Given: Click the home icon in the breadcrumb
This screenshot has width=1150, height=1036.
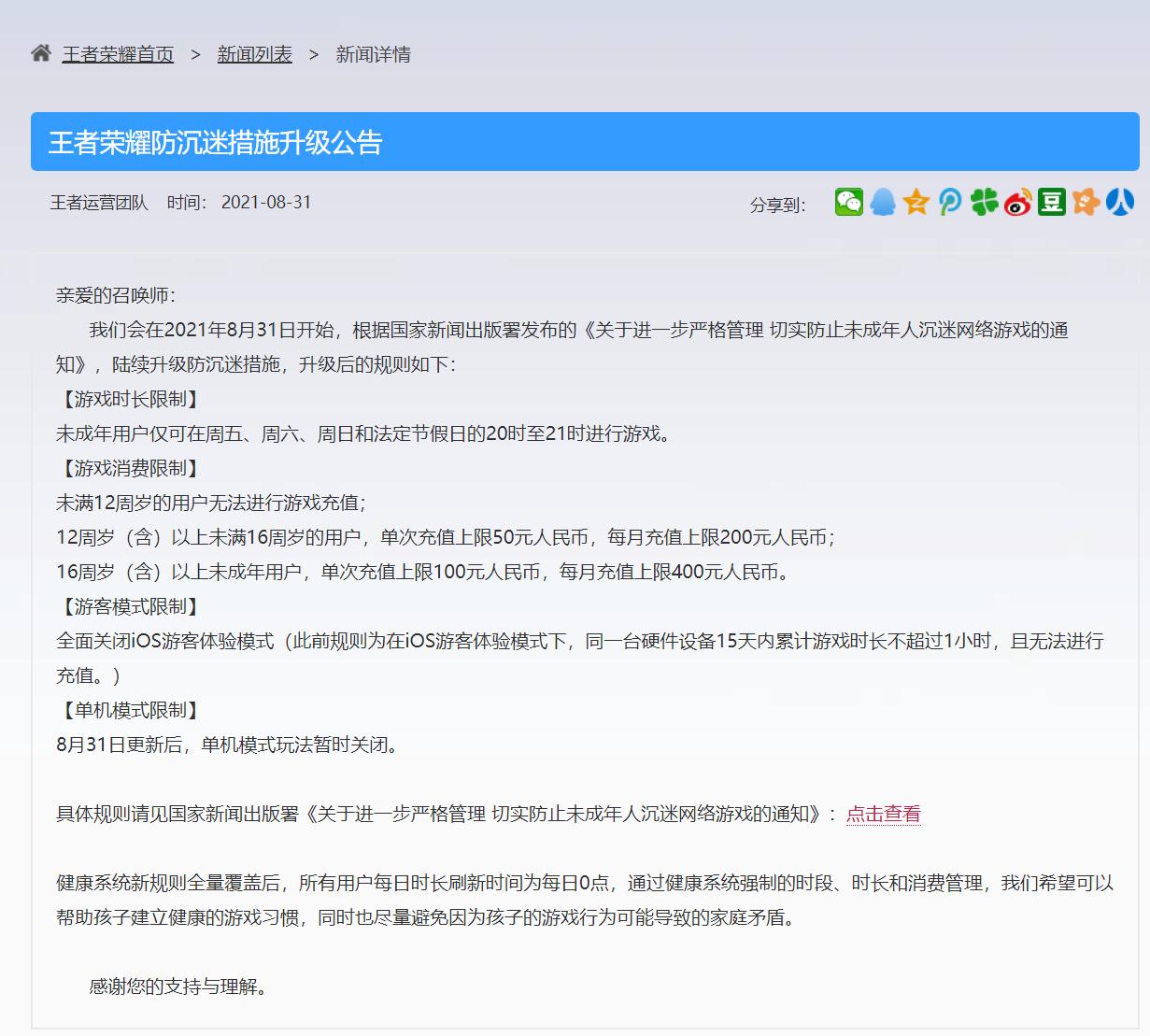Looking at the screenshot, I should [39, 52].
